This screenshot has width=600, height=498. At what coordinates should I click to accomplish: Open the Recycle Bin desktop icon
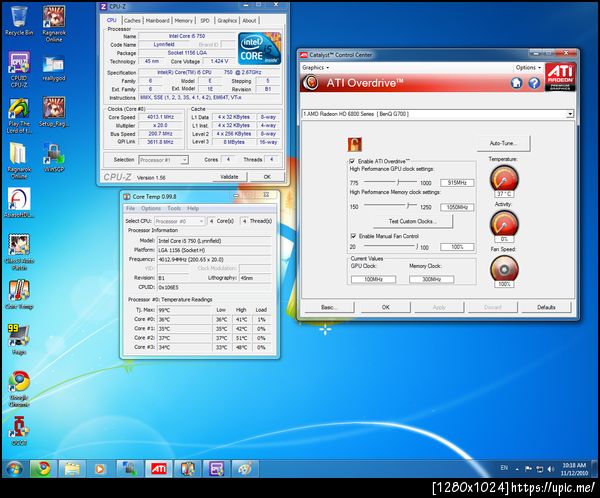(x=19, y=22)
